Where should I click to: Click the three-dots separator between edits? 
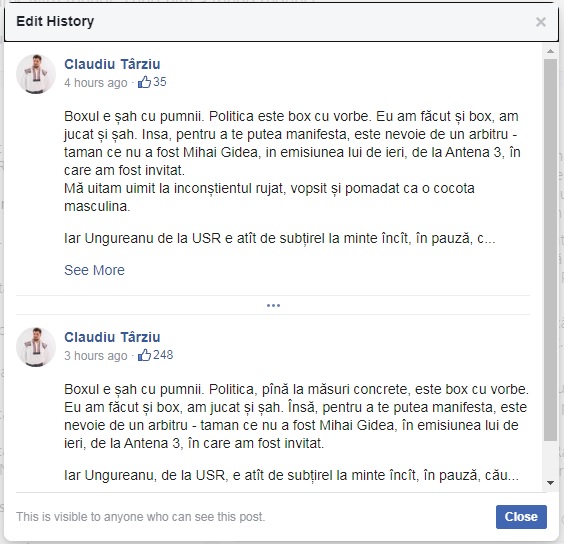pos(273,305)
